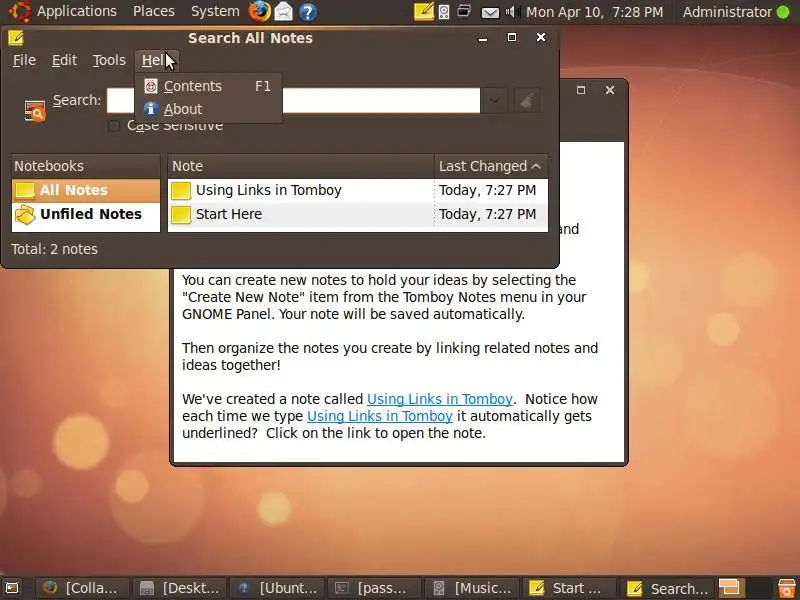Open the File menu in Search All Notes

24,60
